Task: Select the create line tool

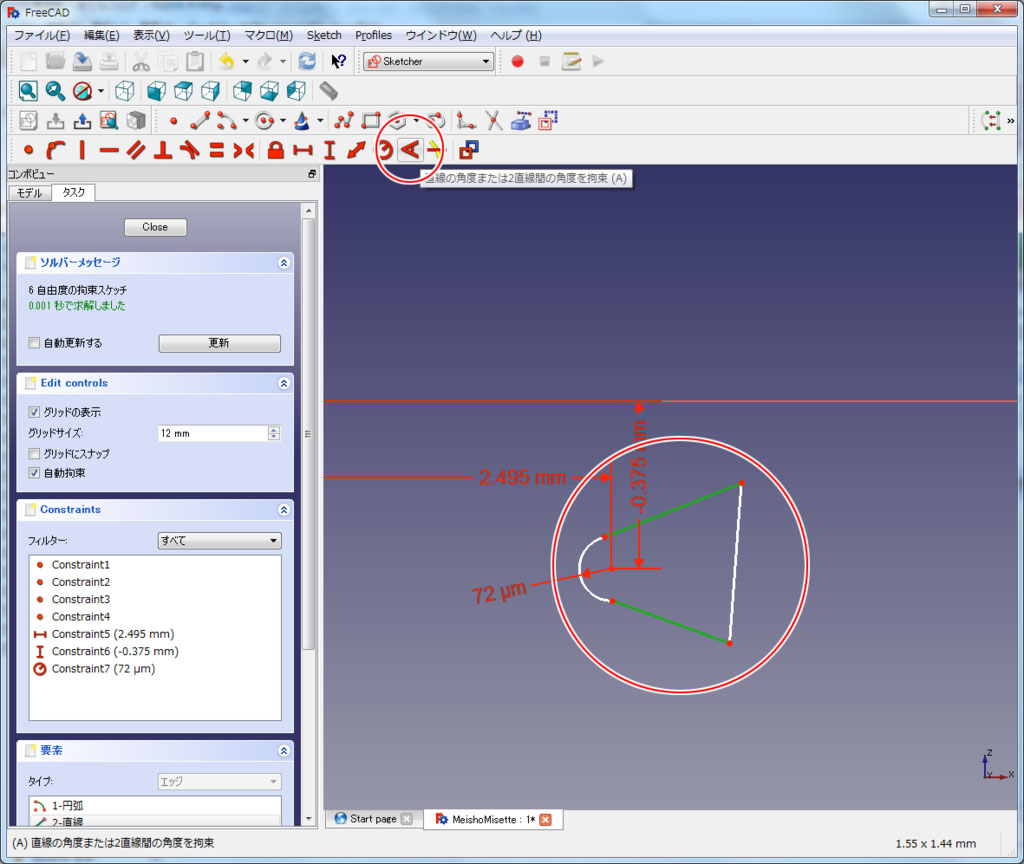Action: [x=200, y=121]
